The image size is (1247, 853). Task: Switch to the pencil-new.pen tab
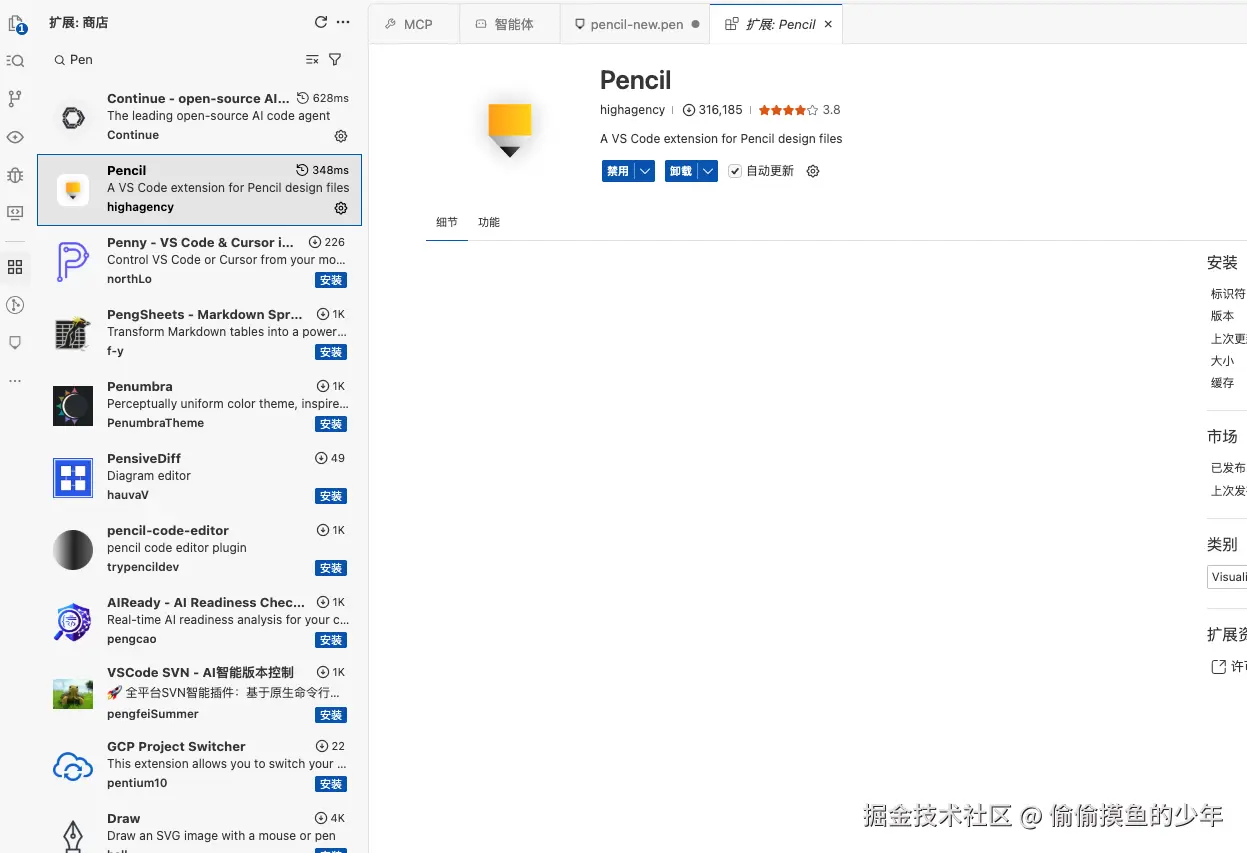pyautogui.click(x=635, y=24)
